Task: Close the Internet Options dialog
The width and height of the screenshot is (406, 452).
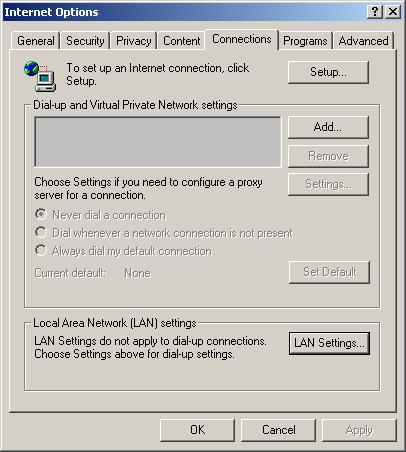Action: (x=393, y=12)
